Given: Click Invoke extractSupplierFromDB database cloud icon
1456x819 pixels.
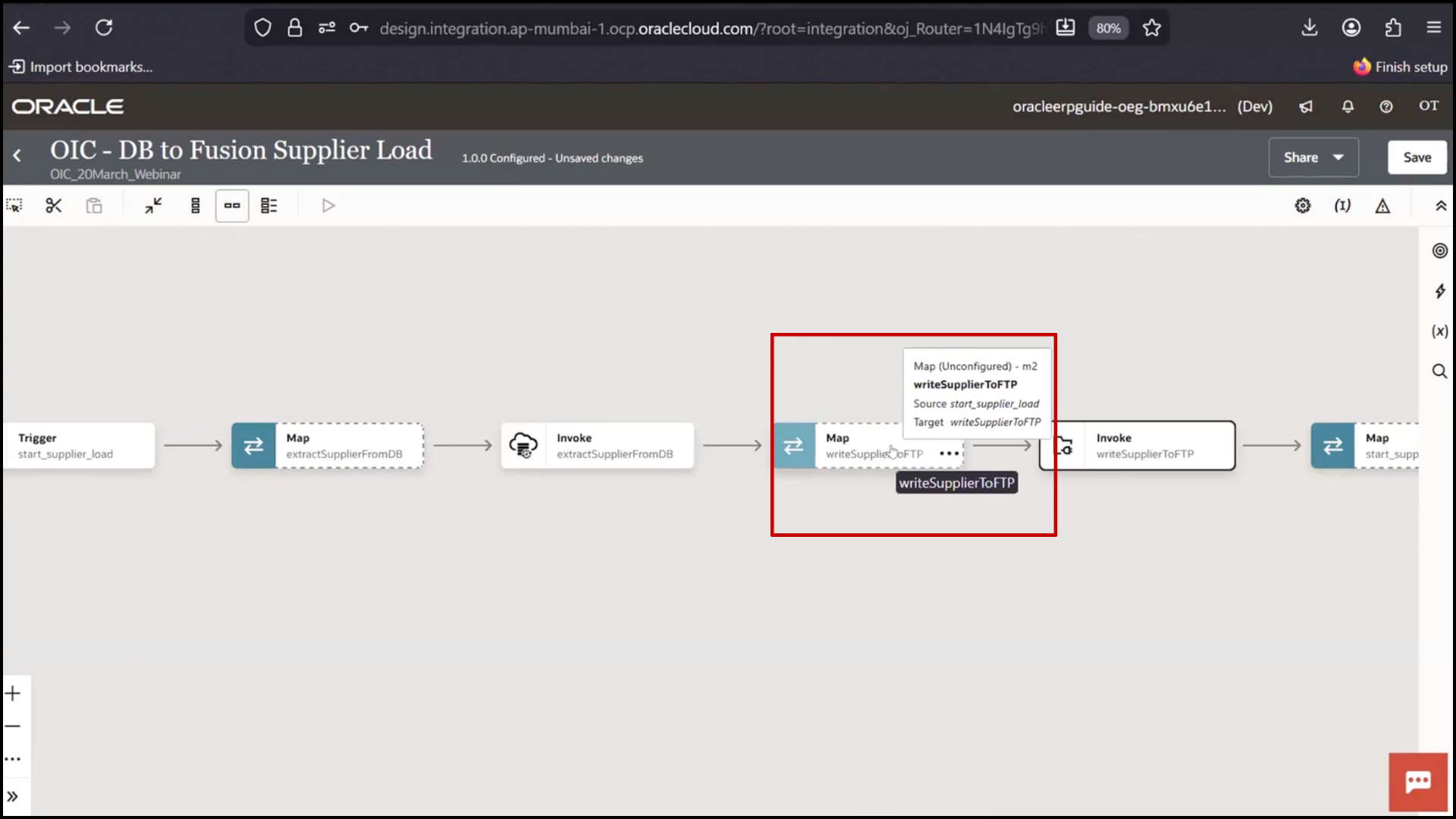Looking at the screenshot, I should coord(523,446).
